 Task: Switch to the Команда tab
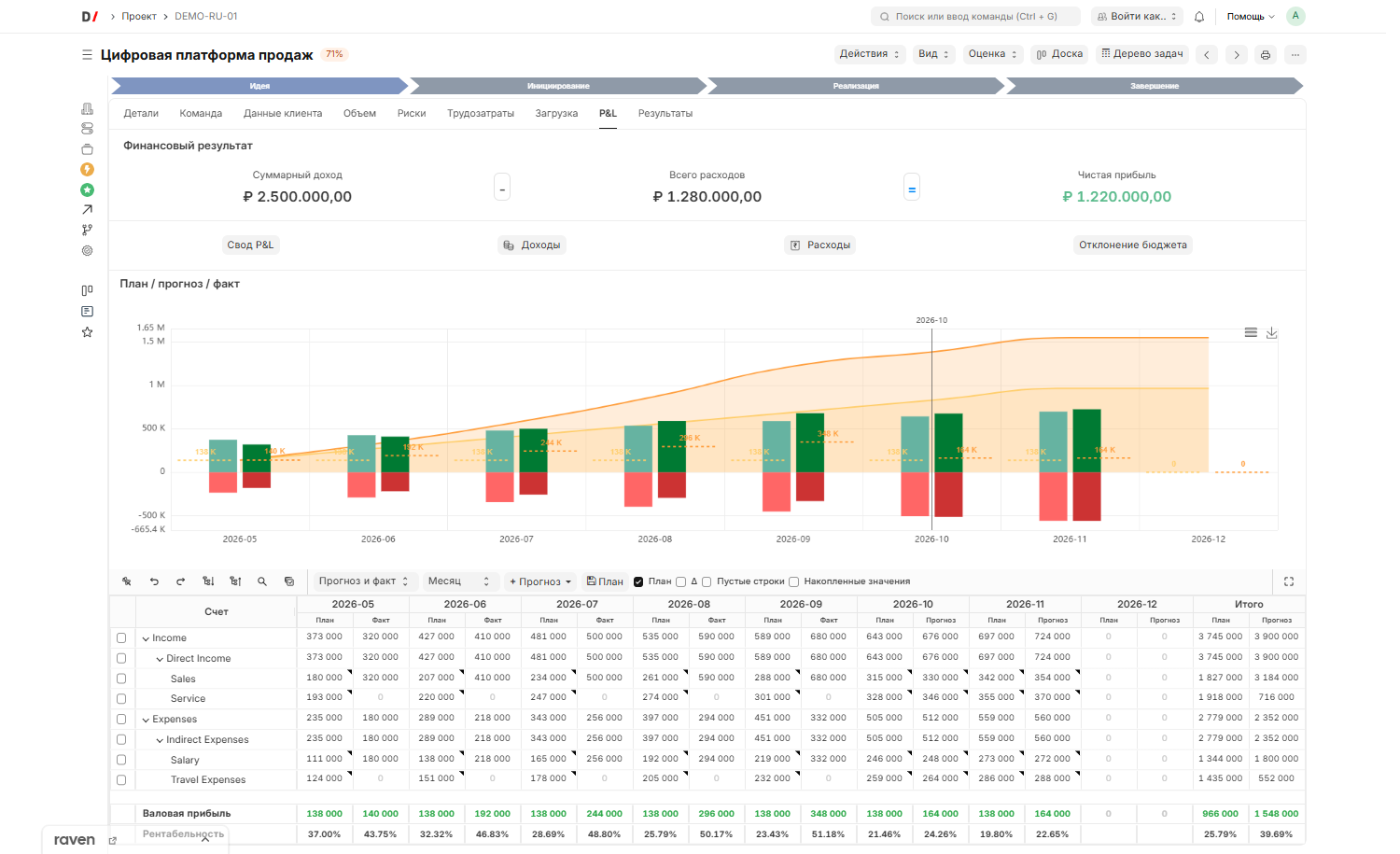pyautogui.click(x=201, y=114)
